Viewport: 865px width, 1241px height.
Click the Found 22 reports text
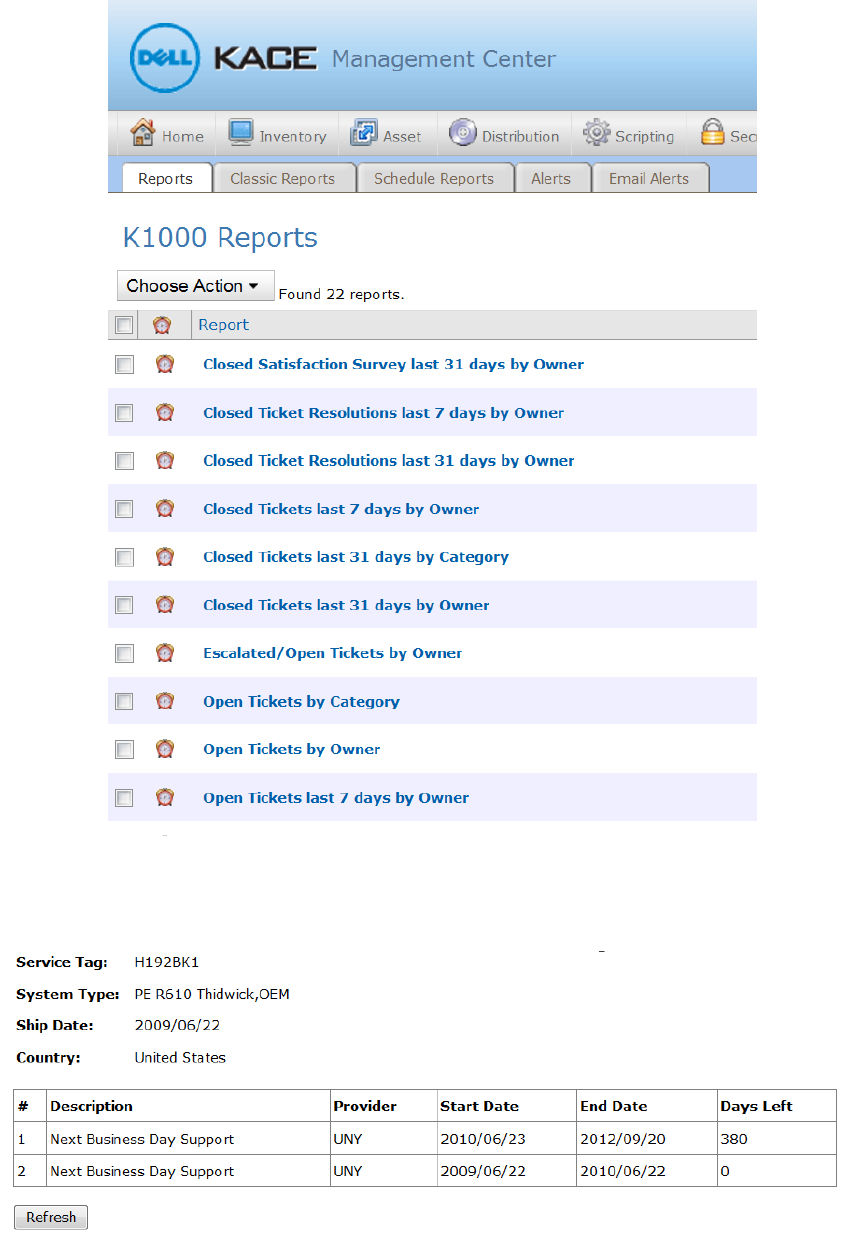click(x=341, y=294)
